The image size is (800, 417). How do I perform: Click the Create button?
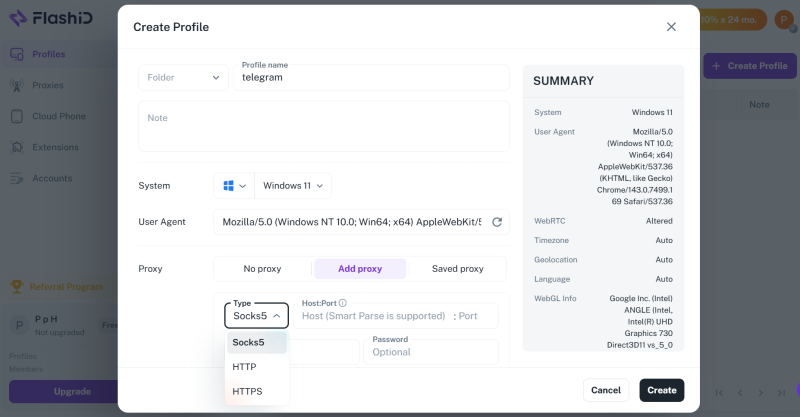coord(661,390)
